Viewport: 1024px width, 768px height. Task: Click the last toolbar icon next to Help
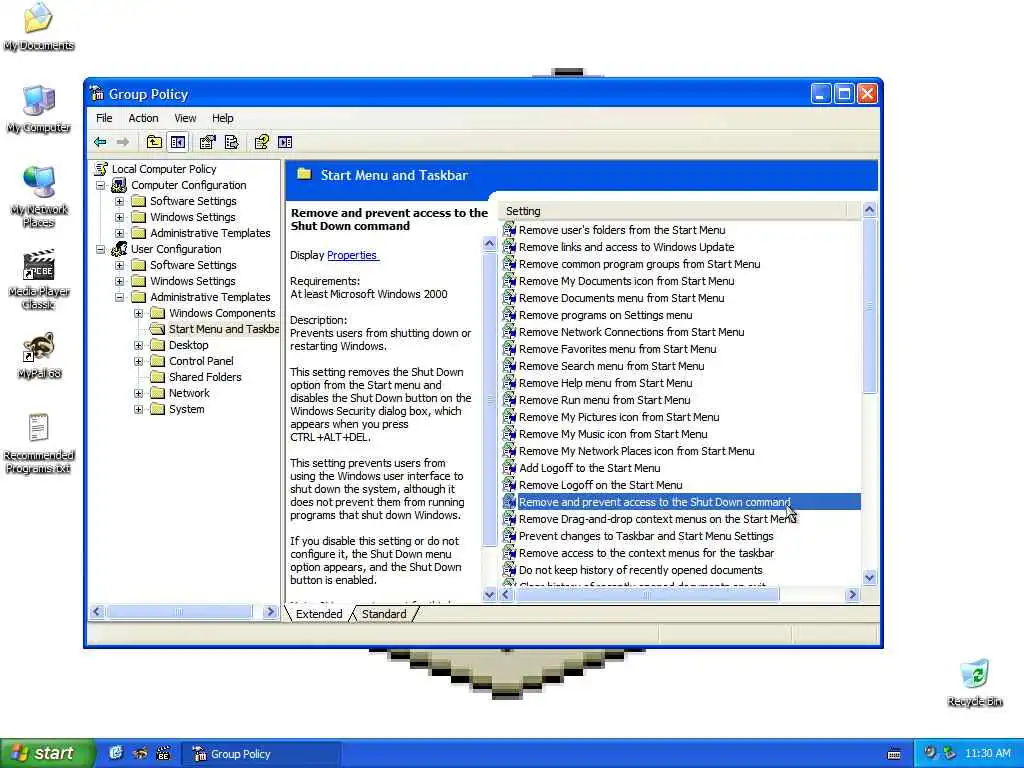coord(285,142)
